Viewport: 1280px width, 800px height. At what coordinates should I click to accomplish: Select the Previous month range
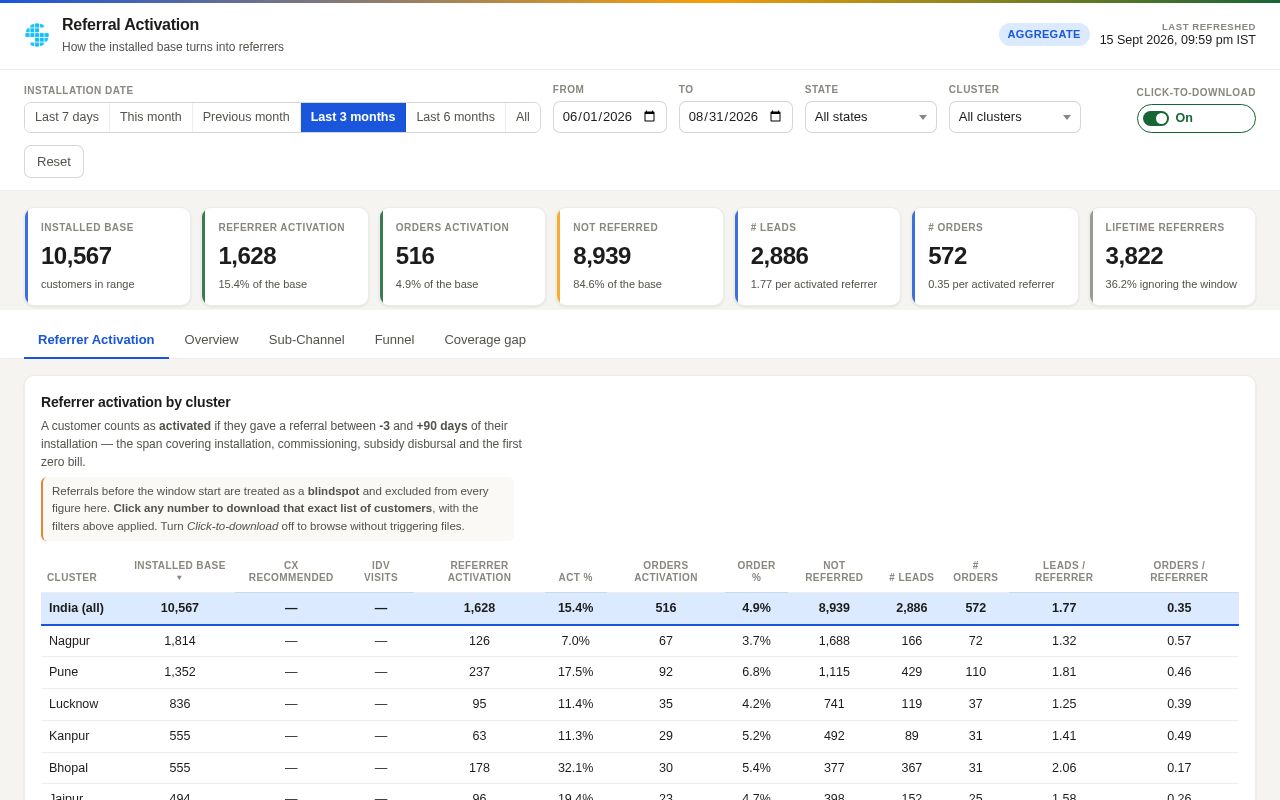point(246,117)
